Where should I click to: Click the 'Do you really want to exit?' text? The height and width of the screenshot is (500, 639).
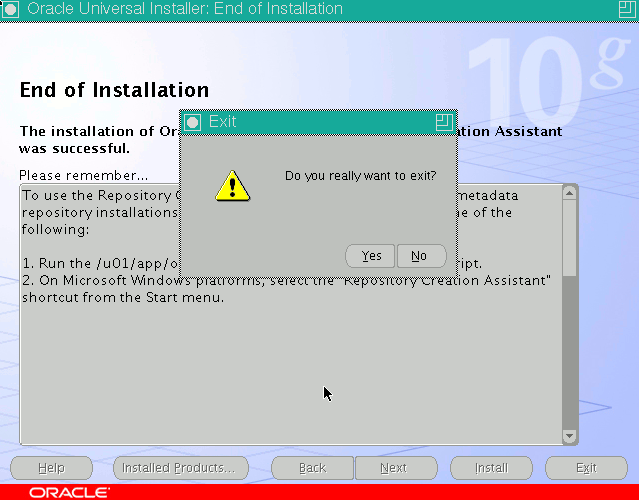pyautogui.click(x=360, y=176)
